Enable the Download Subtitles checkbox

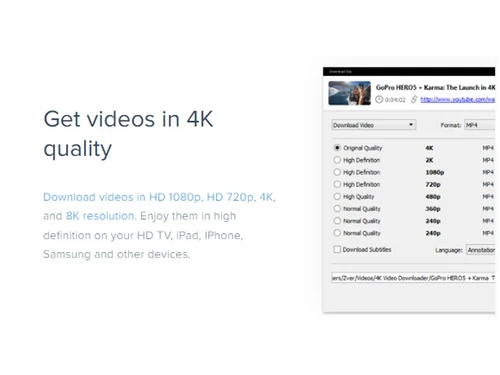tap(337, 249)
